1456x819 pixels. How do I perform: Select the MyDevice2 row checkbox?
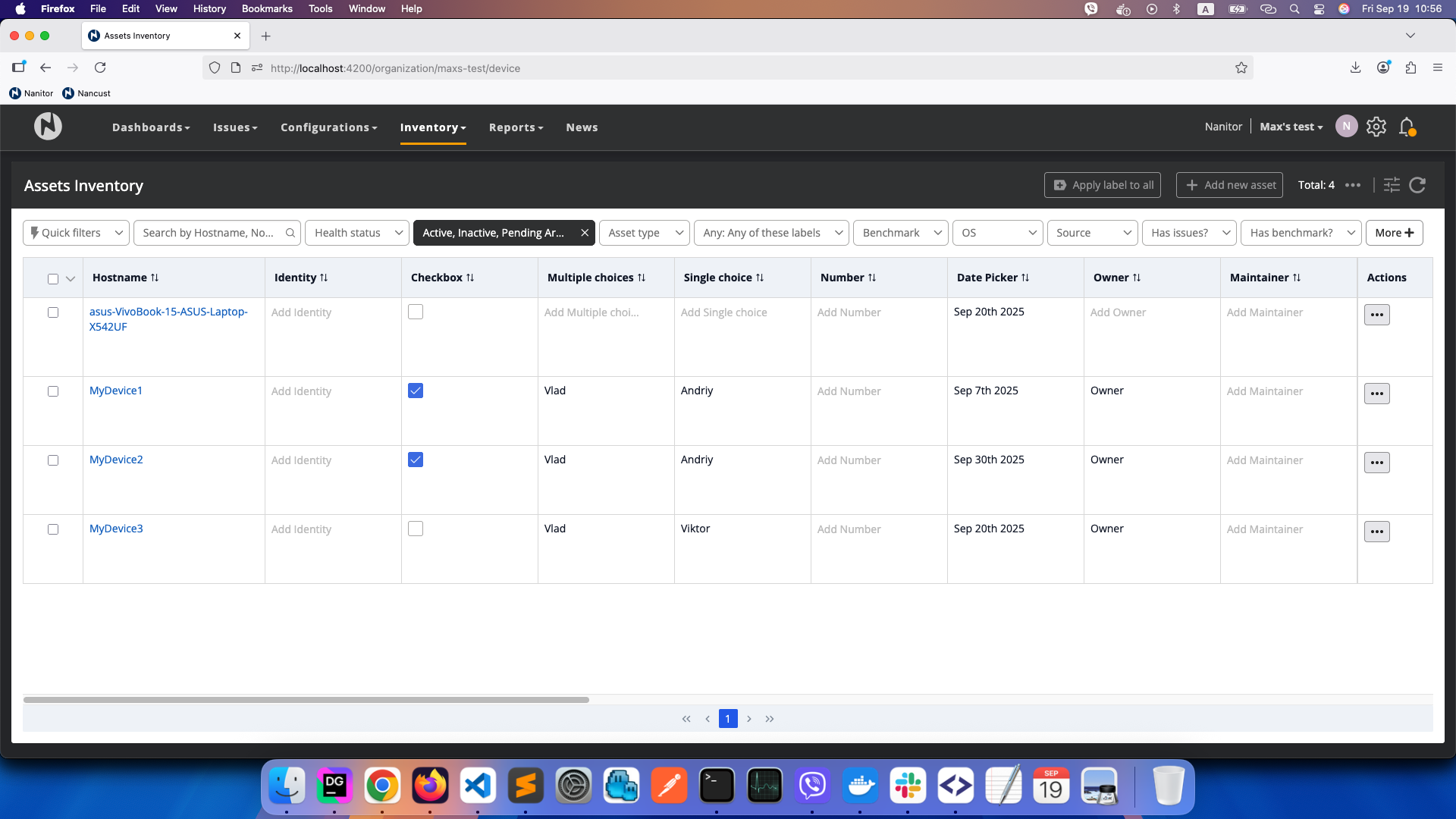pos(53,460)
